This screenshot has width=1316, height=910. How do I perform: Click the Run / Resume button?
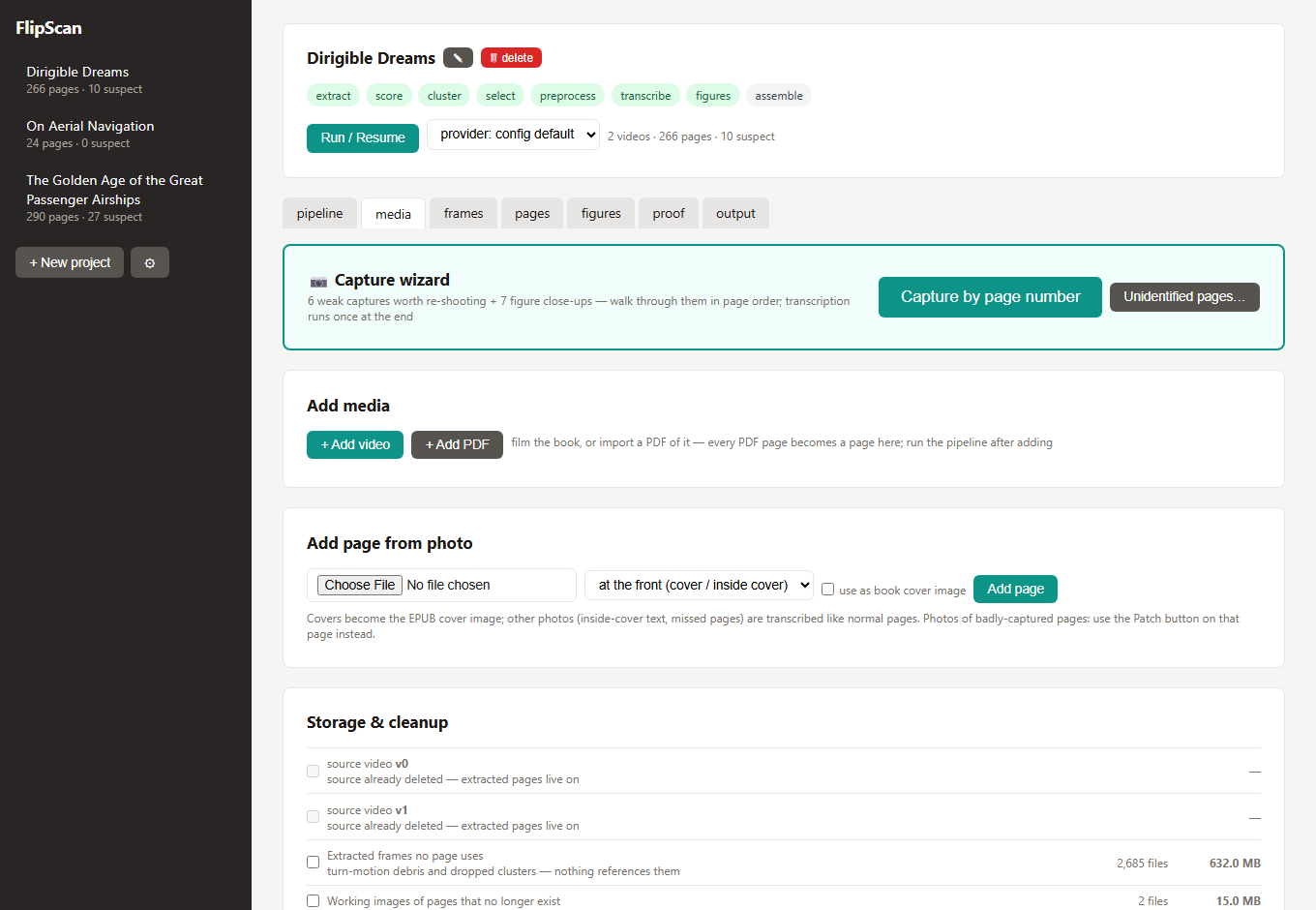(x=363, y=137)
